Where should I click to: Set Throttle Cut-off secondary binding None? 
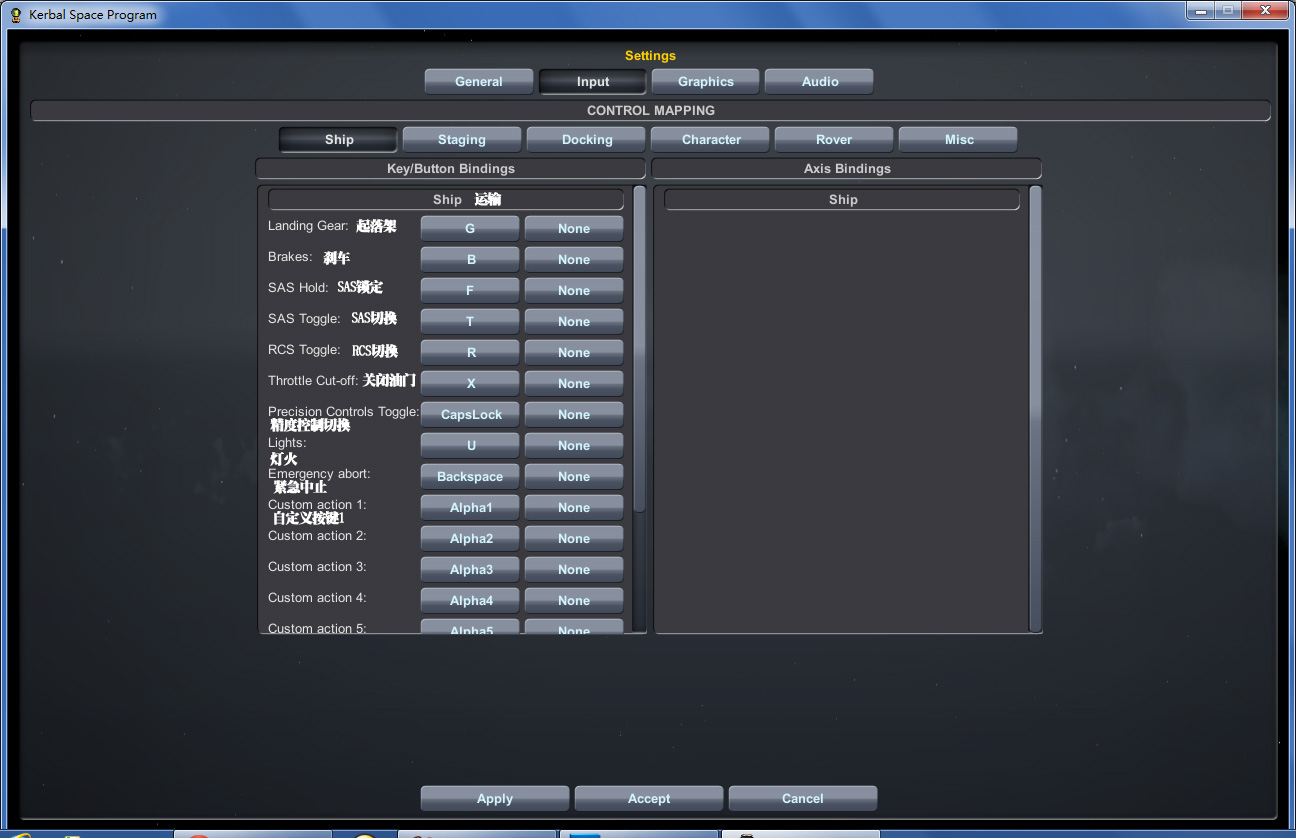click(574, 384)
